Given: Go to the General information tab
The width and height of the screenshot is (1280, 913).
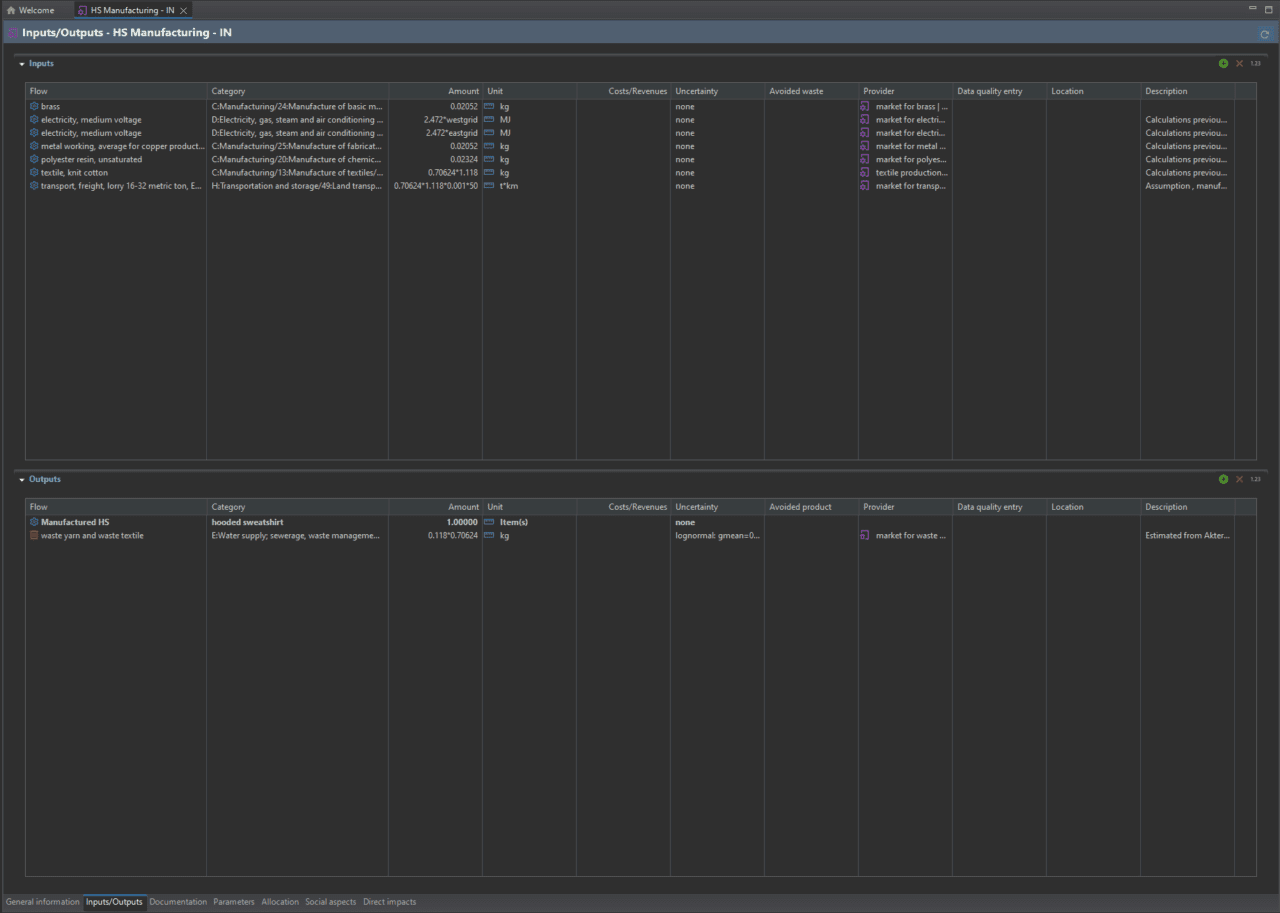Looking at the screenshot, I should 42,902.
